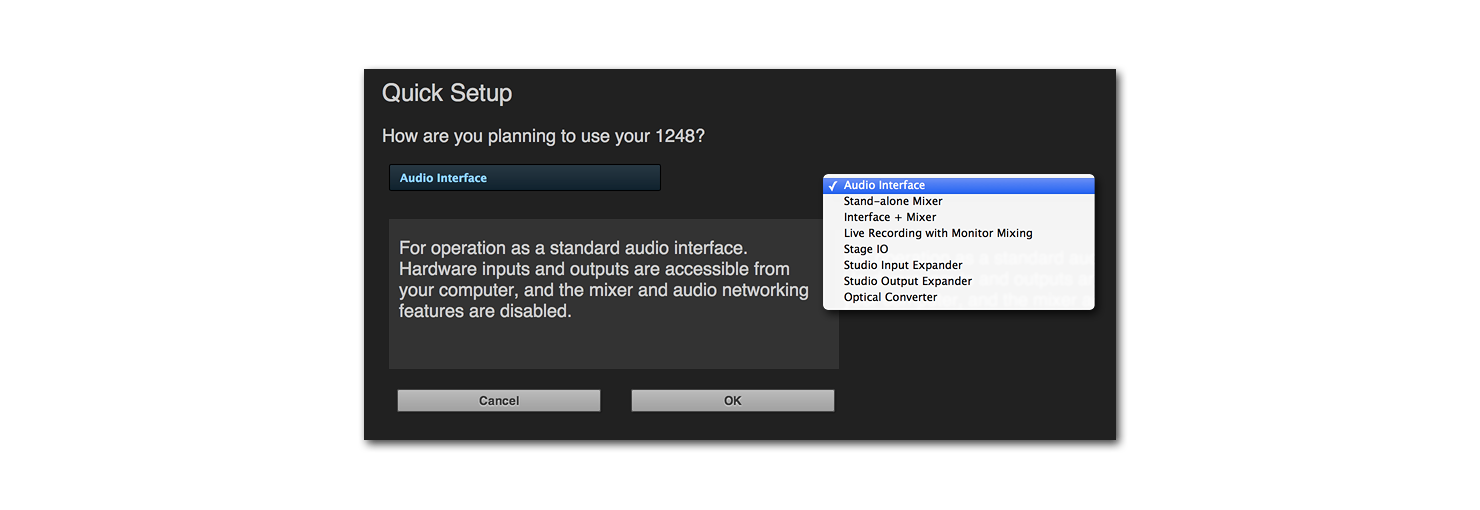The width and height of the screenshot is (1480, 510).
Task: Click 'Hardware inputs and outputs' description line
Action: [x=594, y=269]
